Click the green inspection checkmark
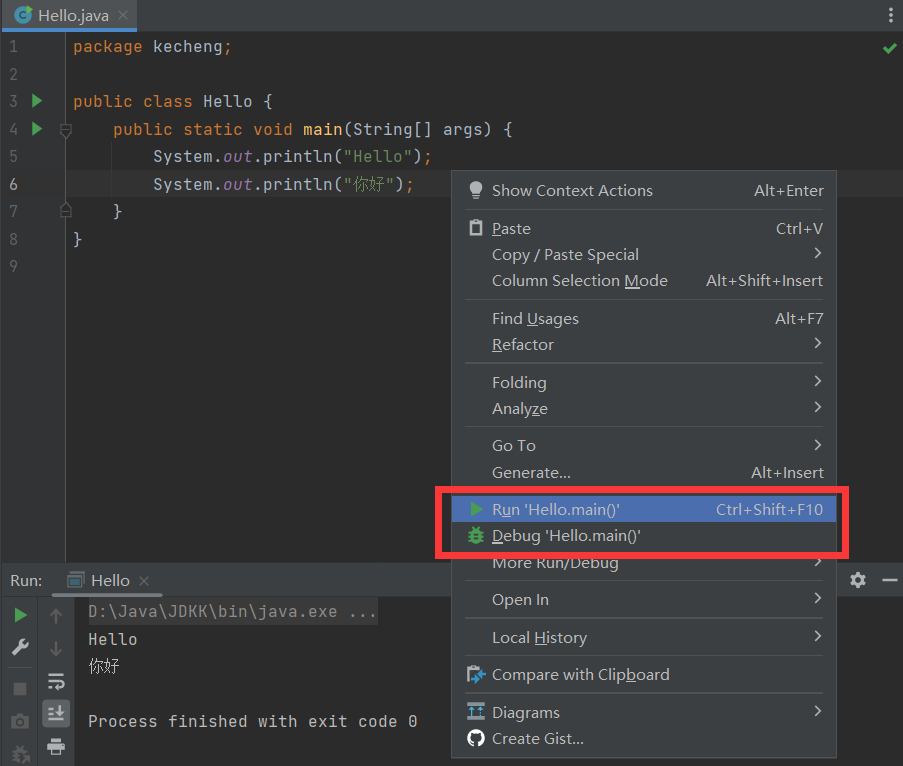 pyautogui.click(x=889, y=48)
